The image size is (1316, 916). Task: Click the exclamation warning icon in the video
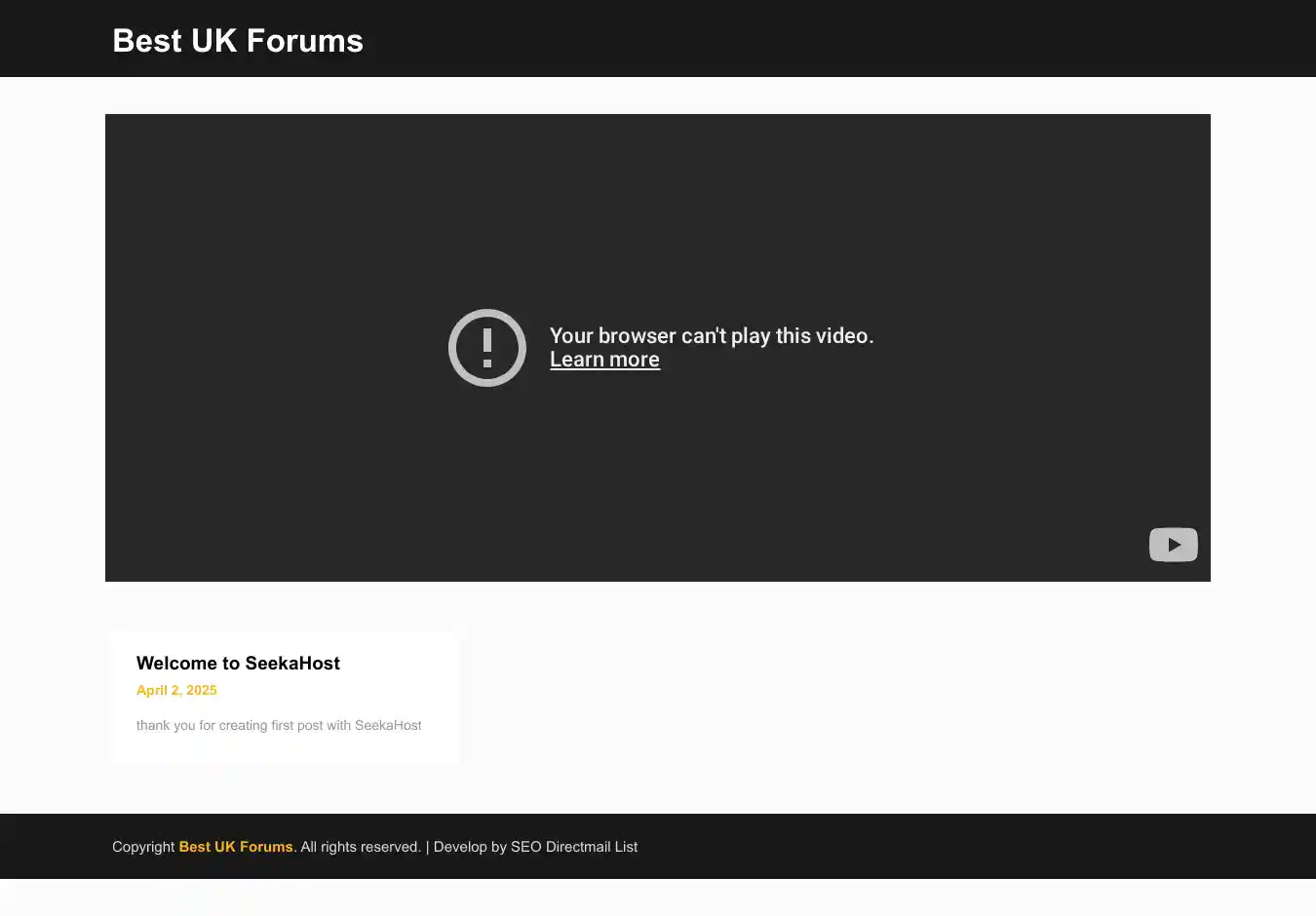click(x=486, y=348)
